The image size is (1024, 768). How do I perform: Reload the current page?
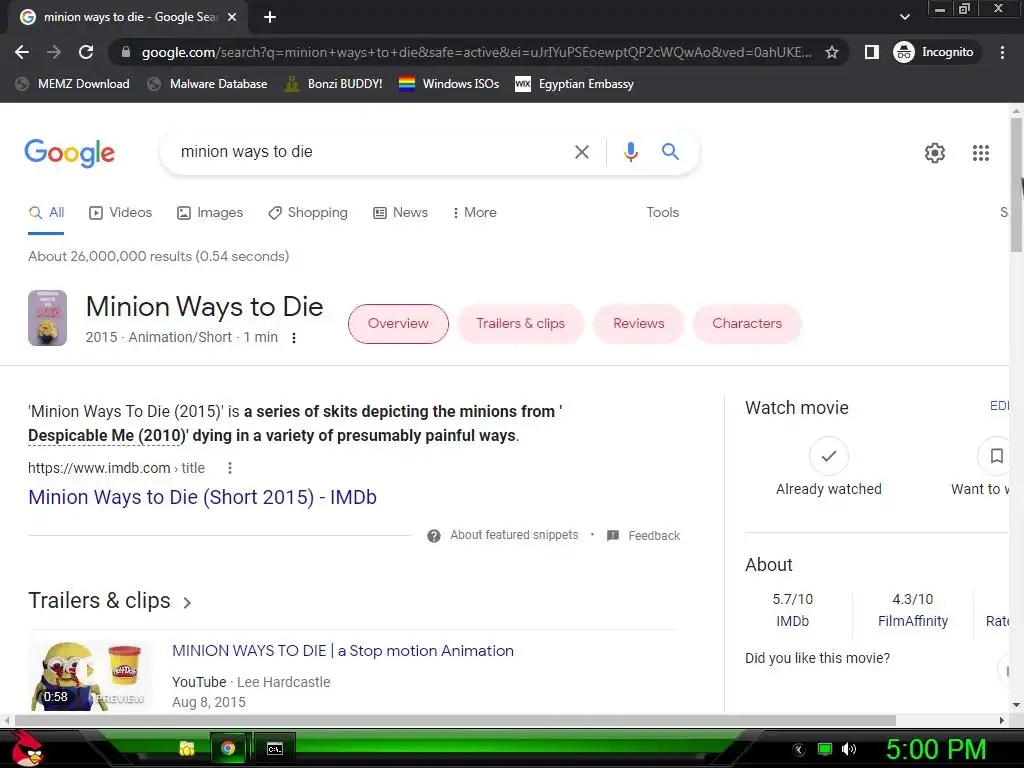pyautogui.click(x=86, y=52)
